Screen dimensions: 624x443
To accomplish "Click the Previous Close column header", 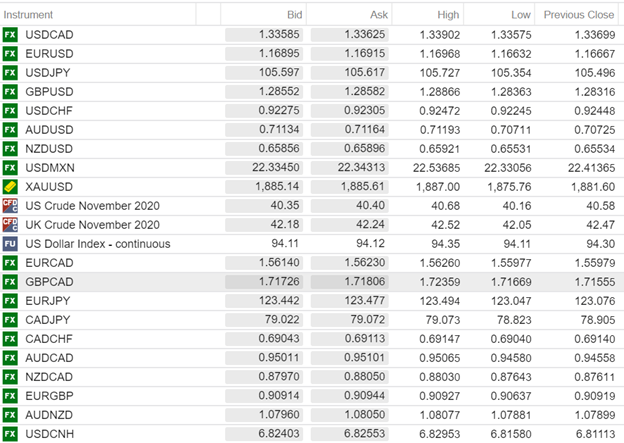I will click(578, 15).
